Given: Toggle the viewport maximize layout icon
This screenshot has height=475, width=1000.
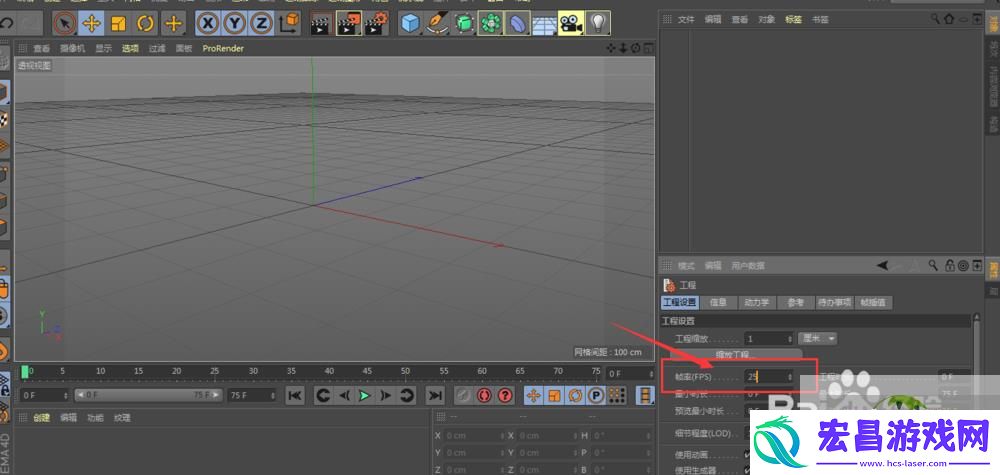Looking at the screenshot, I should [648, 48].
